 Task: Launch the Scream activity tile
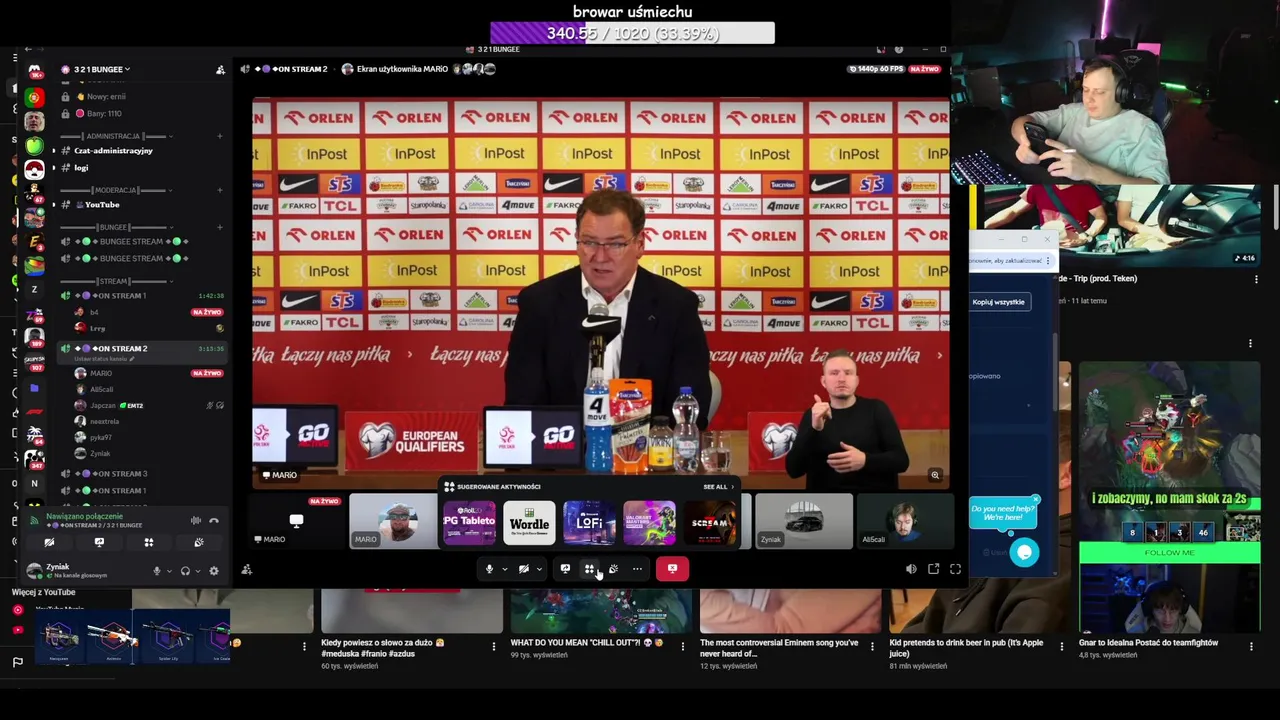(710, 523)
